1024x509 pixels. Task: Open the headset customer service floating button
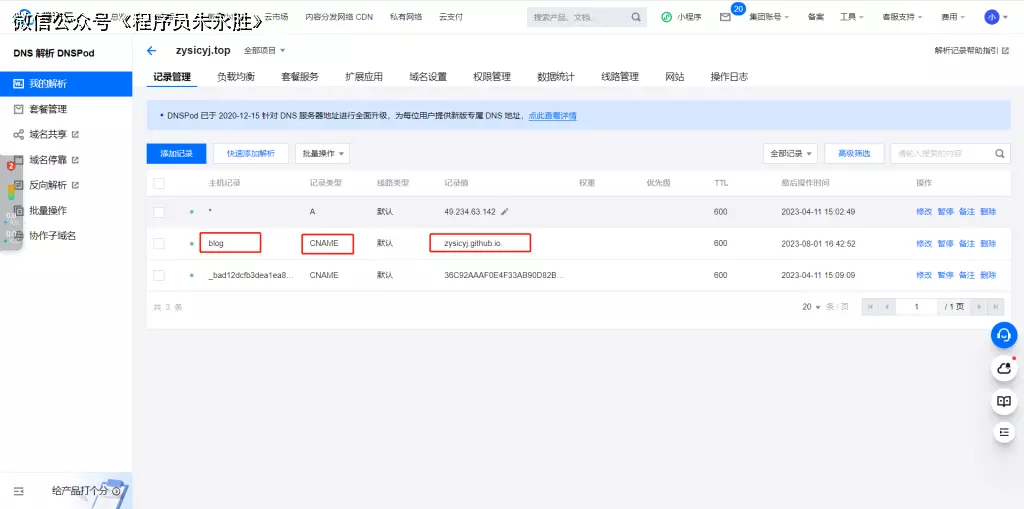[1004, 336]
